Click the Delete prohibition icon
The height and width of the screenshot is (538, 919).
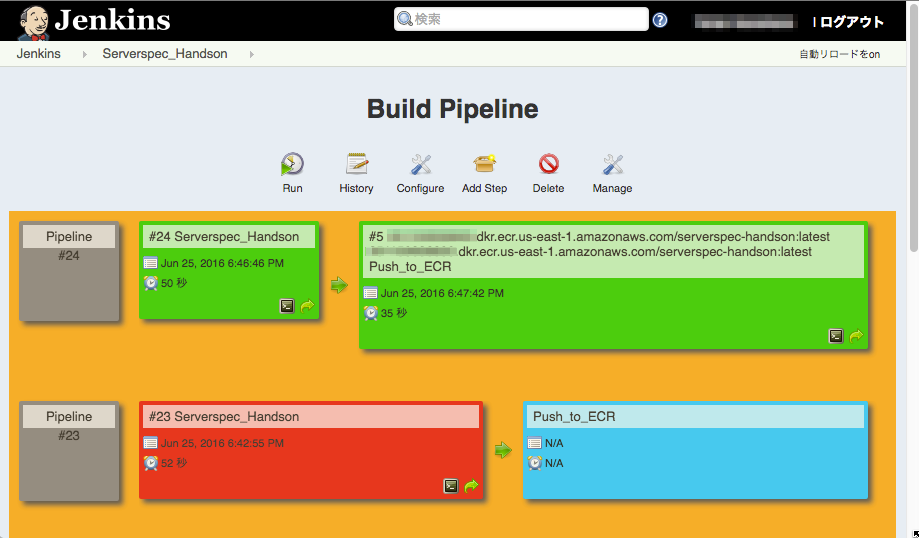coord(549,164)
